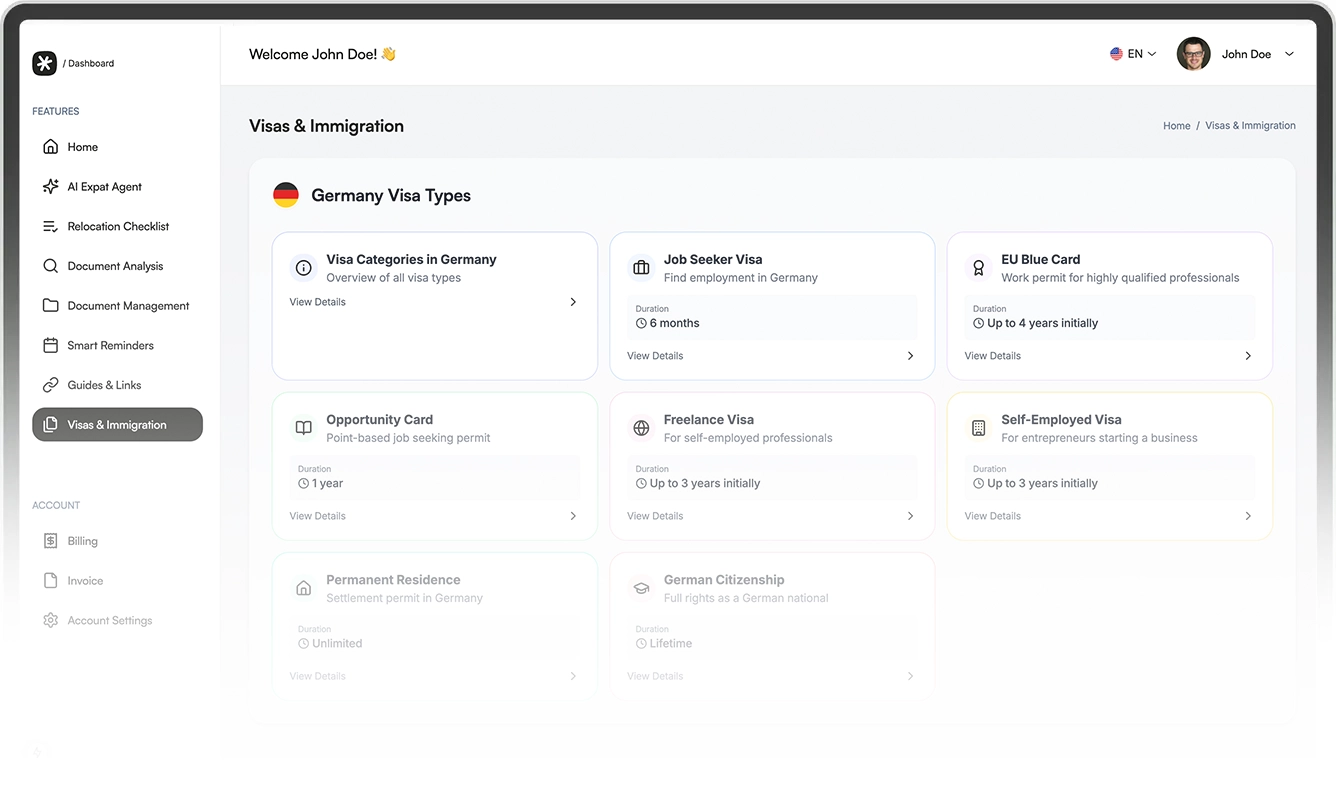1336x800 pixels.
Task: Click John Doe's profile avatar
Action: pyautogui.click(x=1194, y=54)
